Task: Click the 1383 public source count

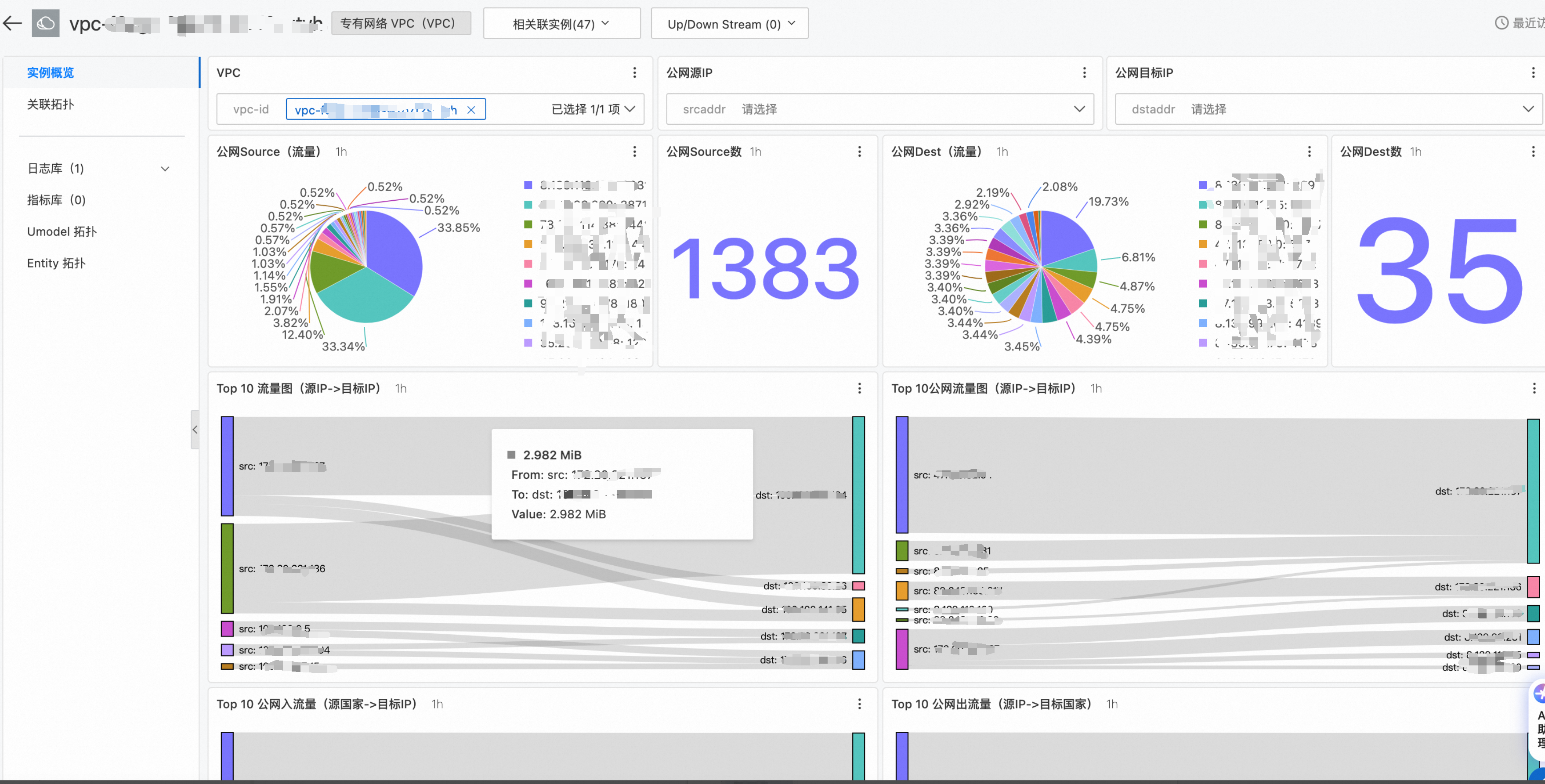Action: tap(767, 268)
